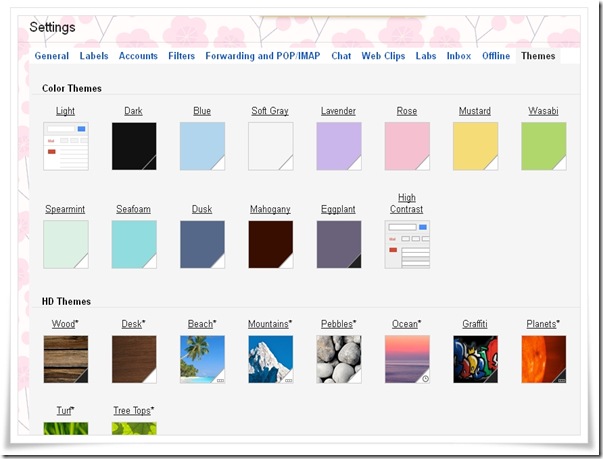This screenshot has height=459, width=603.
Task: Select the Turf grass thumbnail
Action: coord(66,428)
